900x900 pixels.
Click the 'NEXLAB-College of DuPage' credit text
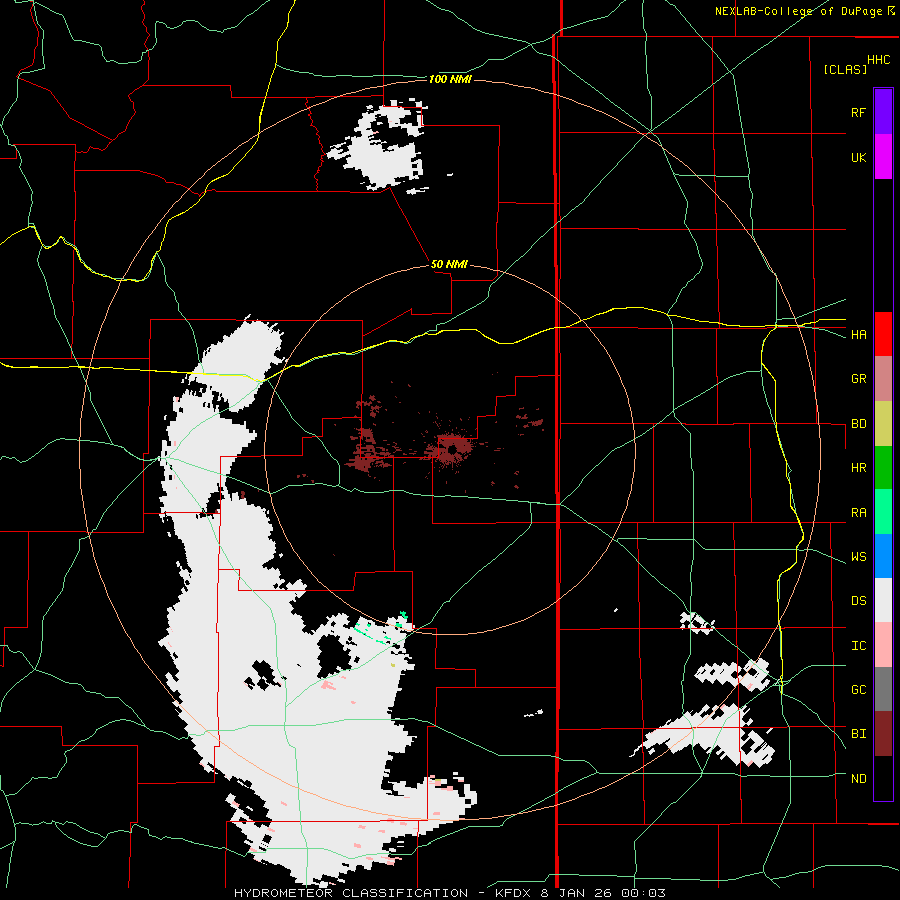tap(798, 11)
